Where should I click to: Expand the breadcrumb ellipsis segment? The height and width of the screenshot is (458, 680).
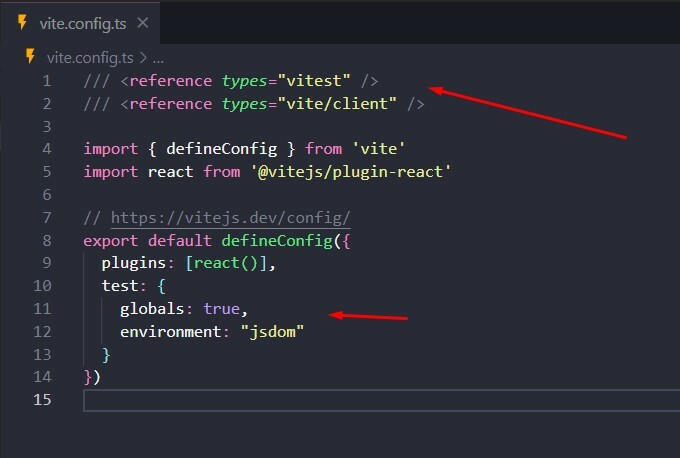[158, 58]
